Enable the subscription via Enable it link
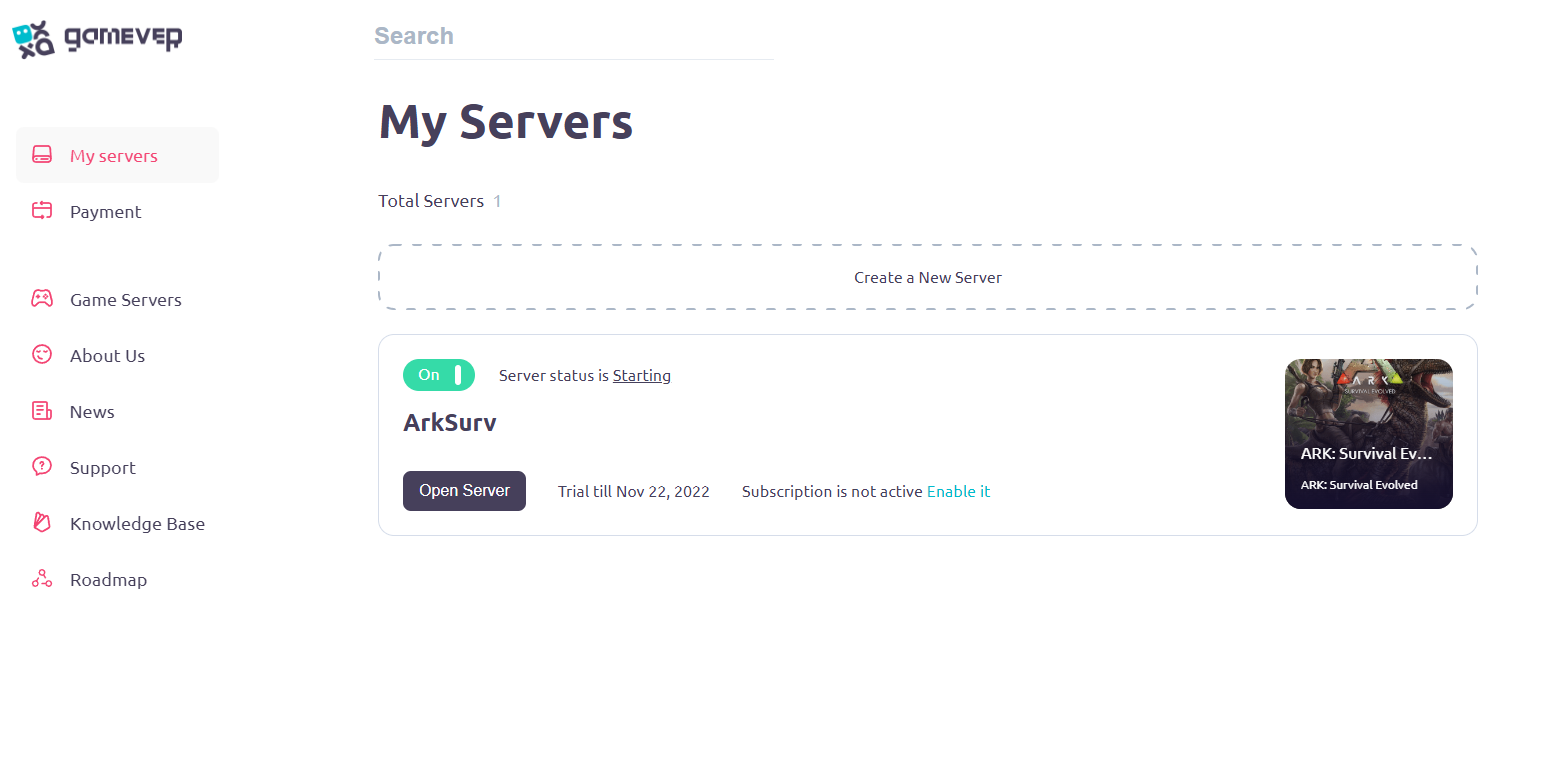The image size is (1561, 757). pyautogui.click(x=958, y=491)
